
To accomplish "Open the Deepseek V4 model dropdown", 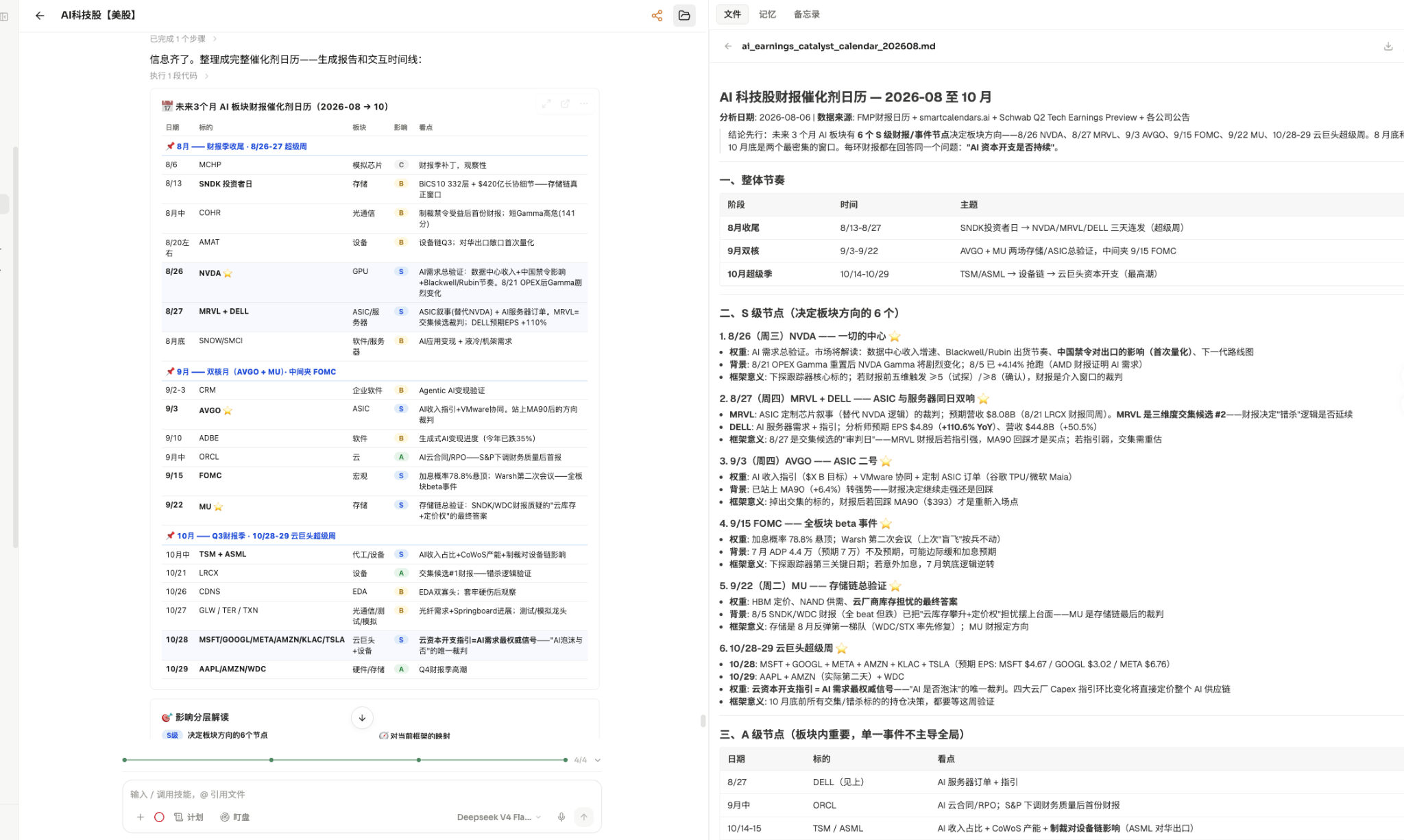I will point(498,817).
